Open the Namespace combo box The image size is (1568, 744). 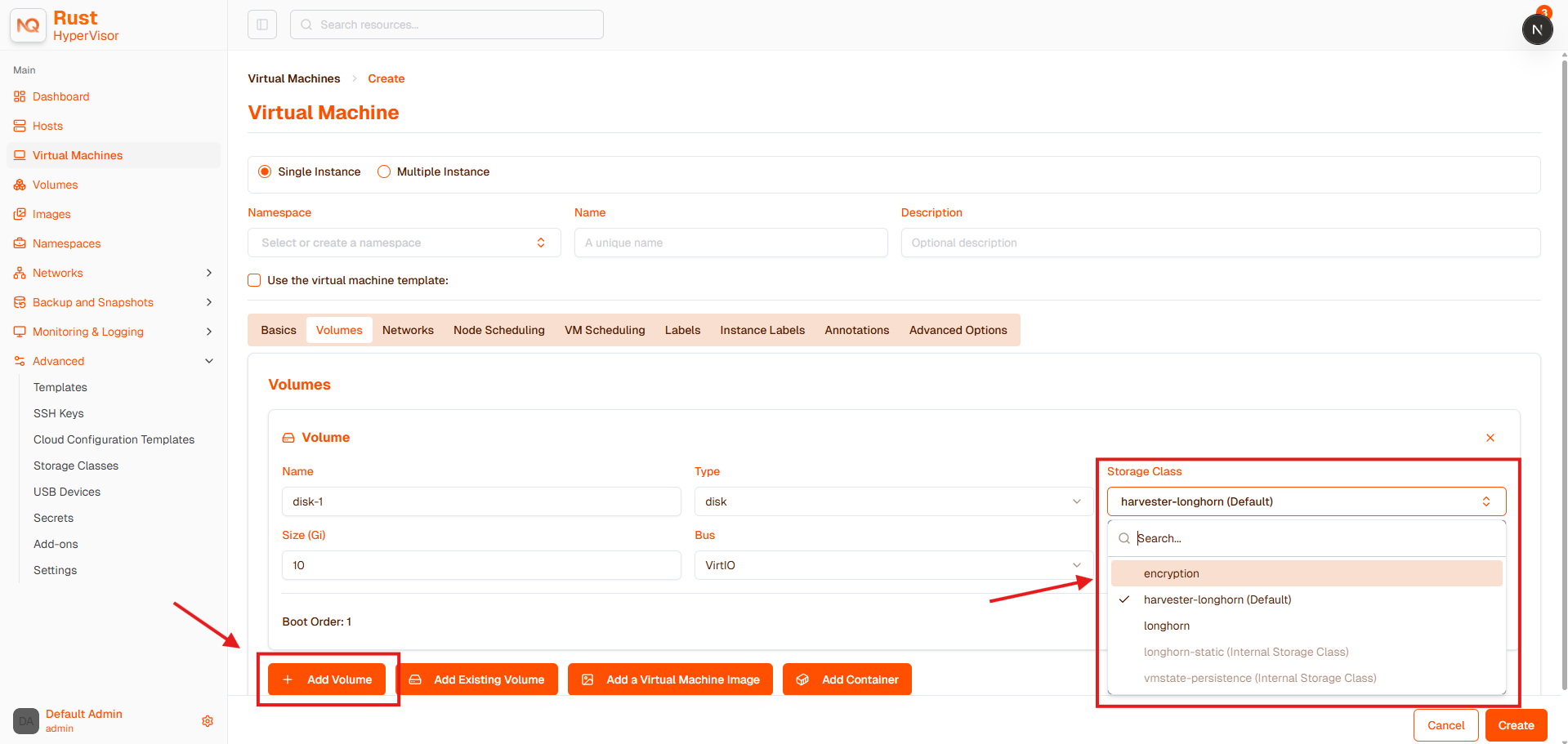pos(404,243)
